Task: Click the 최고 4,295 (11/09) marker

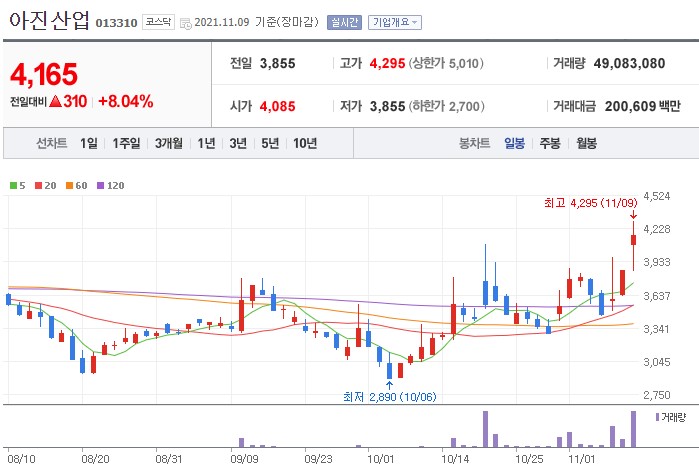Action: click(x=590, y=203)
